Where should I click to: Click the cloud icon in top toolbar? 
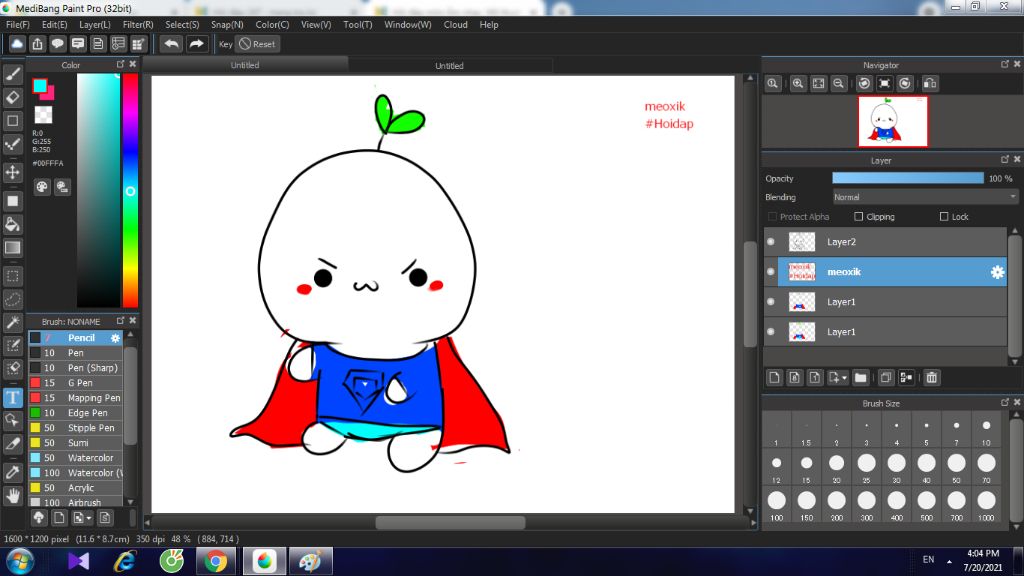pyautogui.click(x=17, y=44)
